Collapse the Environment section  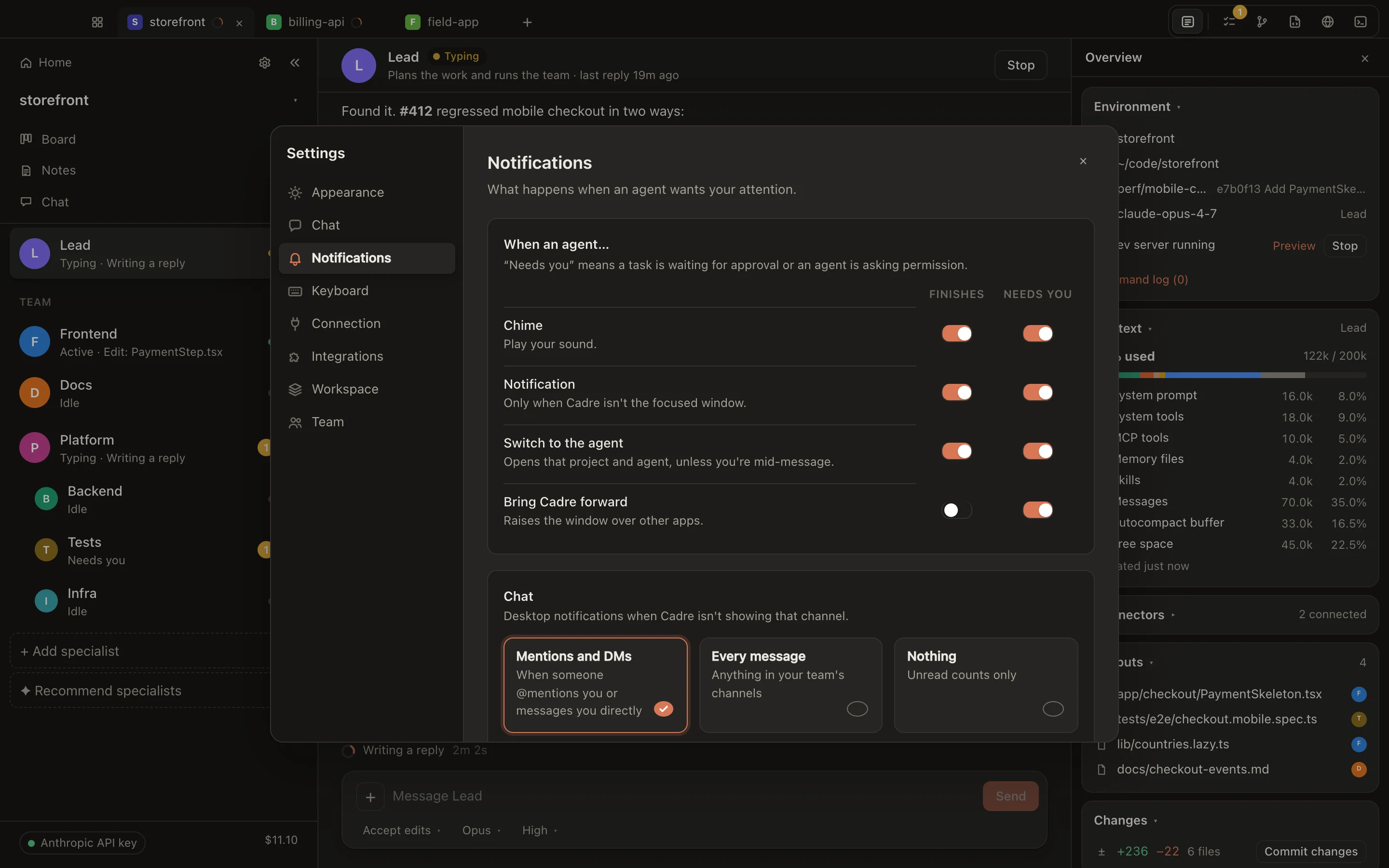(x=1137, y=107)
